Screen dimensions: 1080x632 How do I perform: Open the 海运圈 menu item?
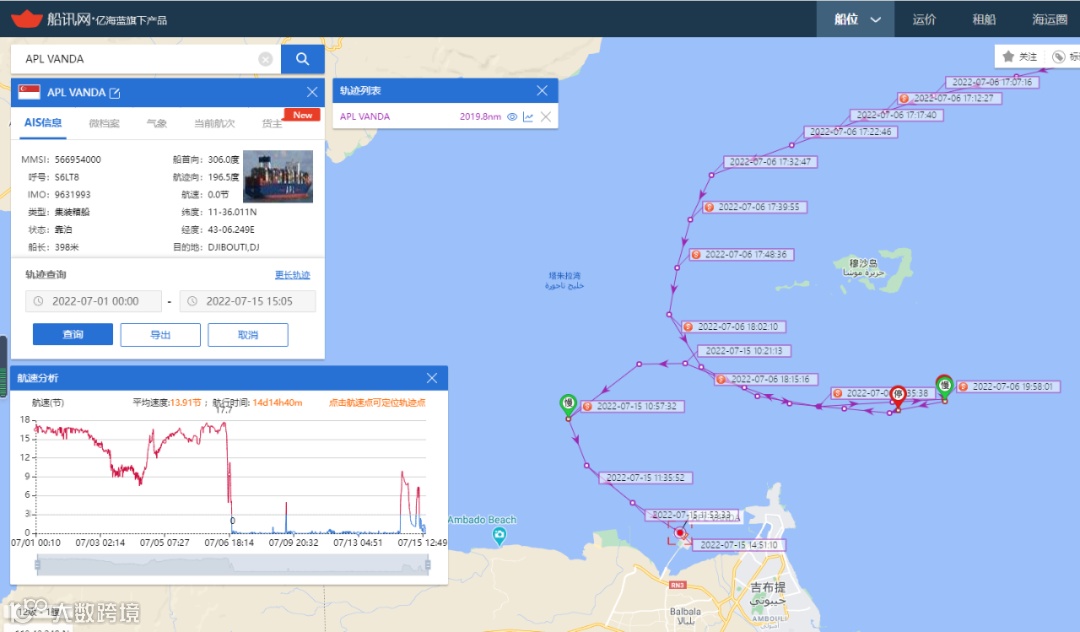[x=1050, y=19]
